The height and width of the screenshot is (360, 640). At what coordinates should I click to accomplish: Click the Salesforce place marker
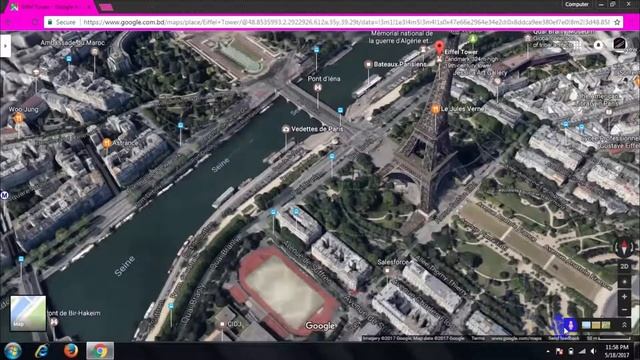point(387,271)
